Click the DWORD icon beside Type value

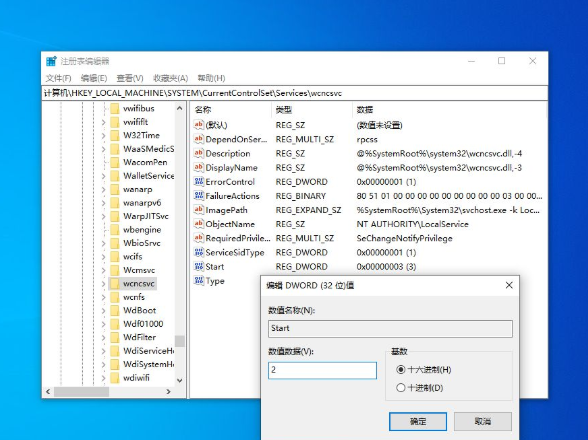199,281
